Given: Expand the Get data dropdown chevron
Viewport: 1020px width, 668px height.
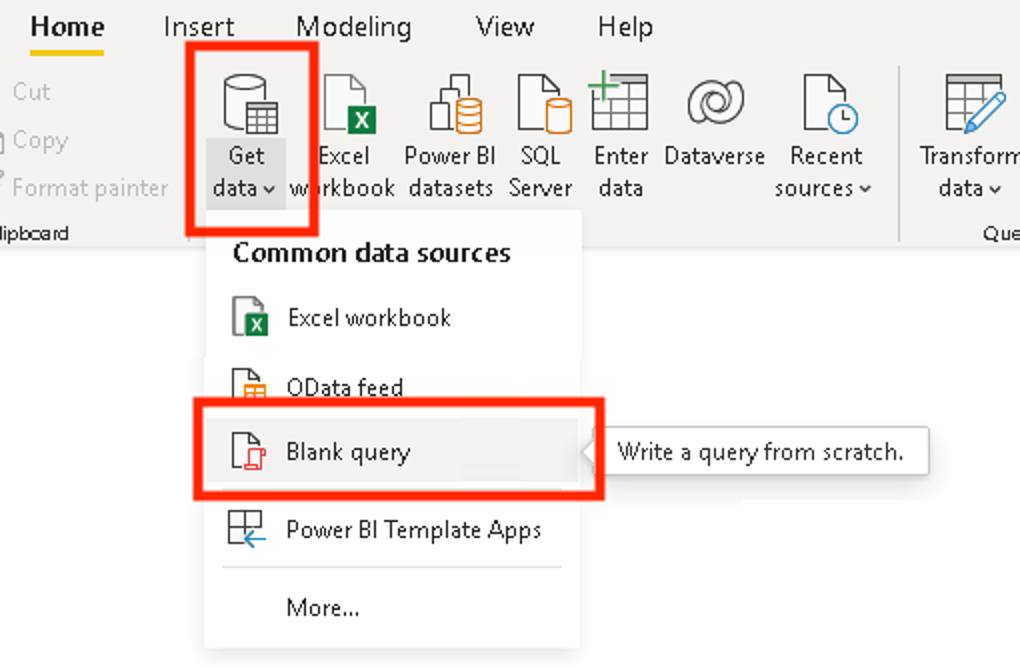Looking at the screenshot, I should pyautogui.click(x=268, y=189).
